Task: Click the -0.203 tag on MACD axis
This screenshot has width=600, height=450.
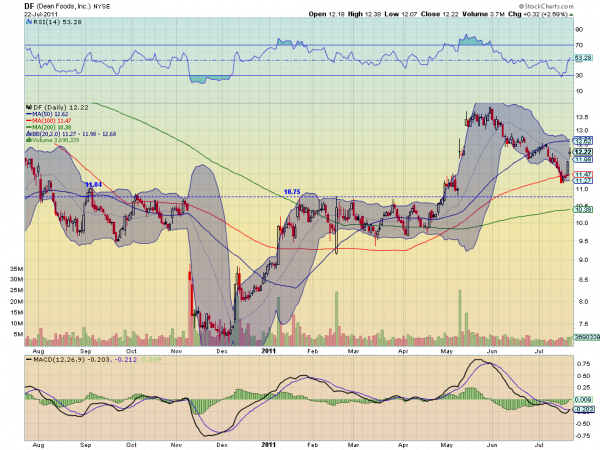Action: point(583,410)
